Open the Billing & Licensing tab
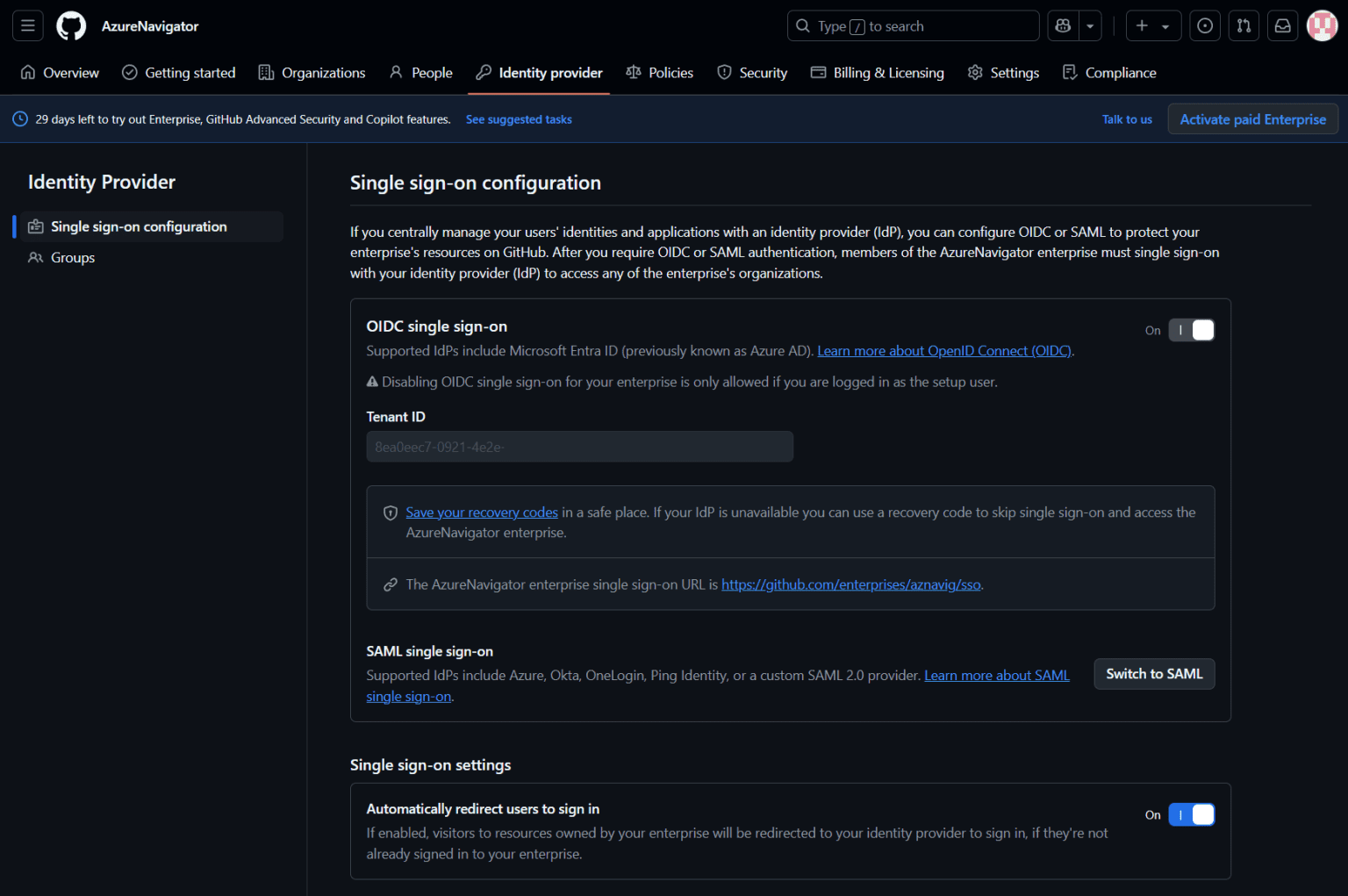This screenshot has height=896, width=1348. point(877,73)
